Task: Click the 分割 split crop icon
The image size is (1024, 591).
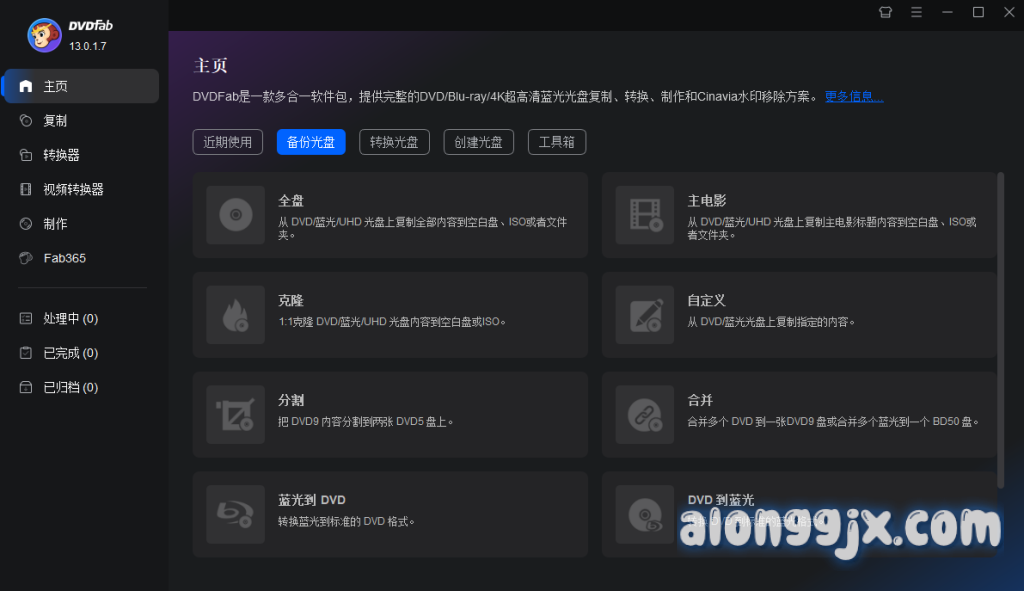Action: coord(235,415)
